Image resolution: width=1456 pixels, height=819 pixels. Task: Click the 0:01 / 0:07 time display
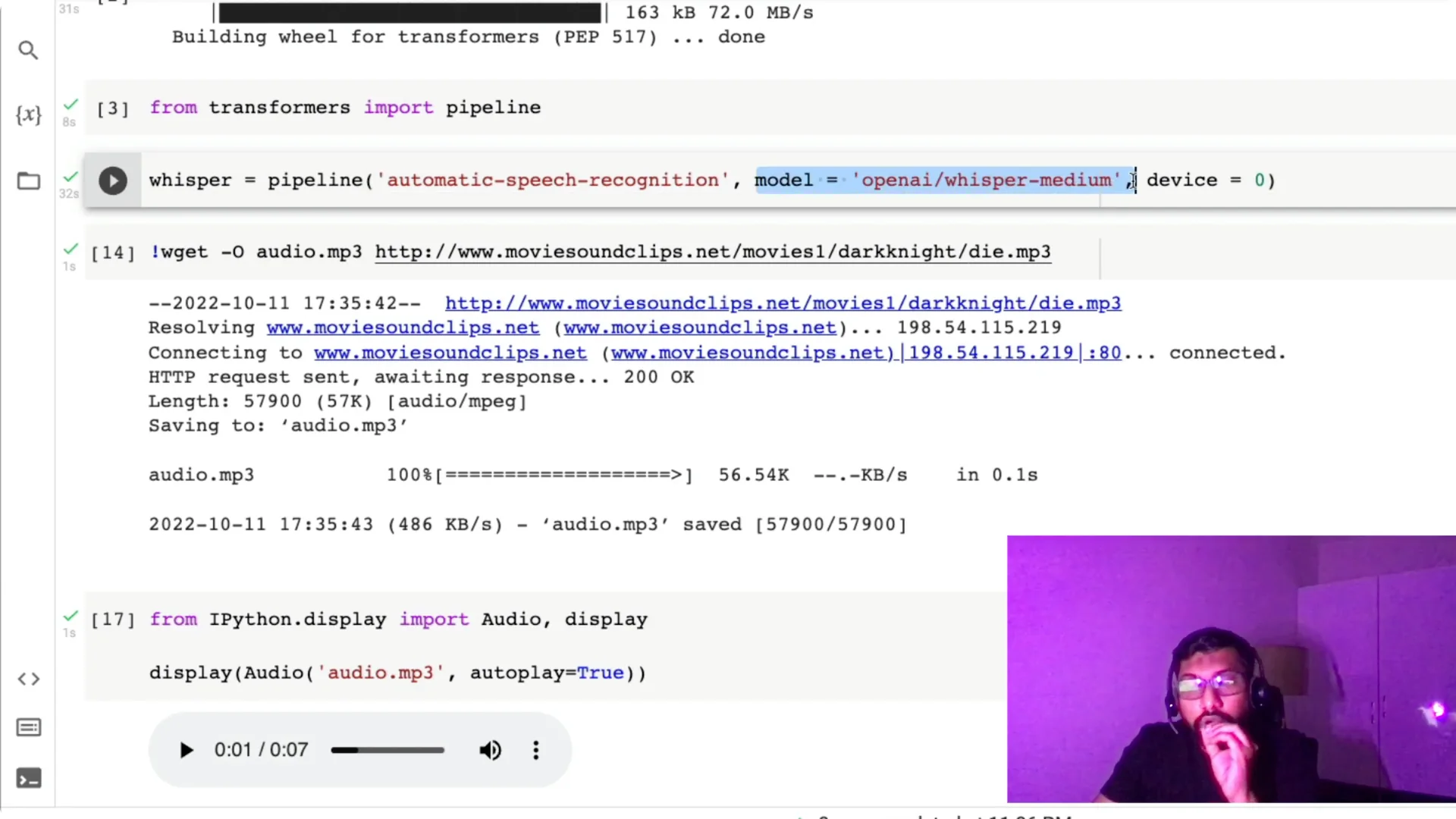[261, 750]
